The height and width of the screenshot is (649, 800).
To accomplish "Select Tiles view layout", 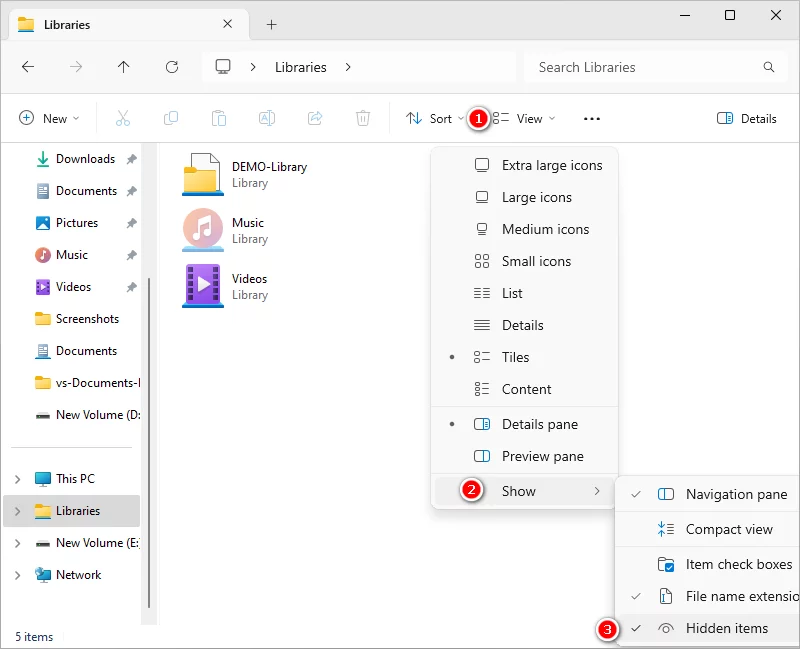I will coord(524,357).
